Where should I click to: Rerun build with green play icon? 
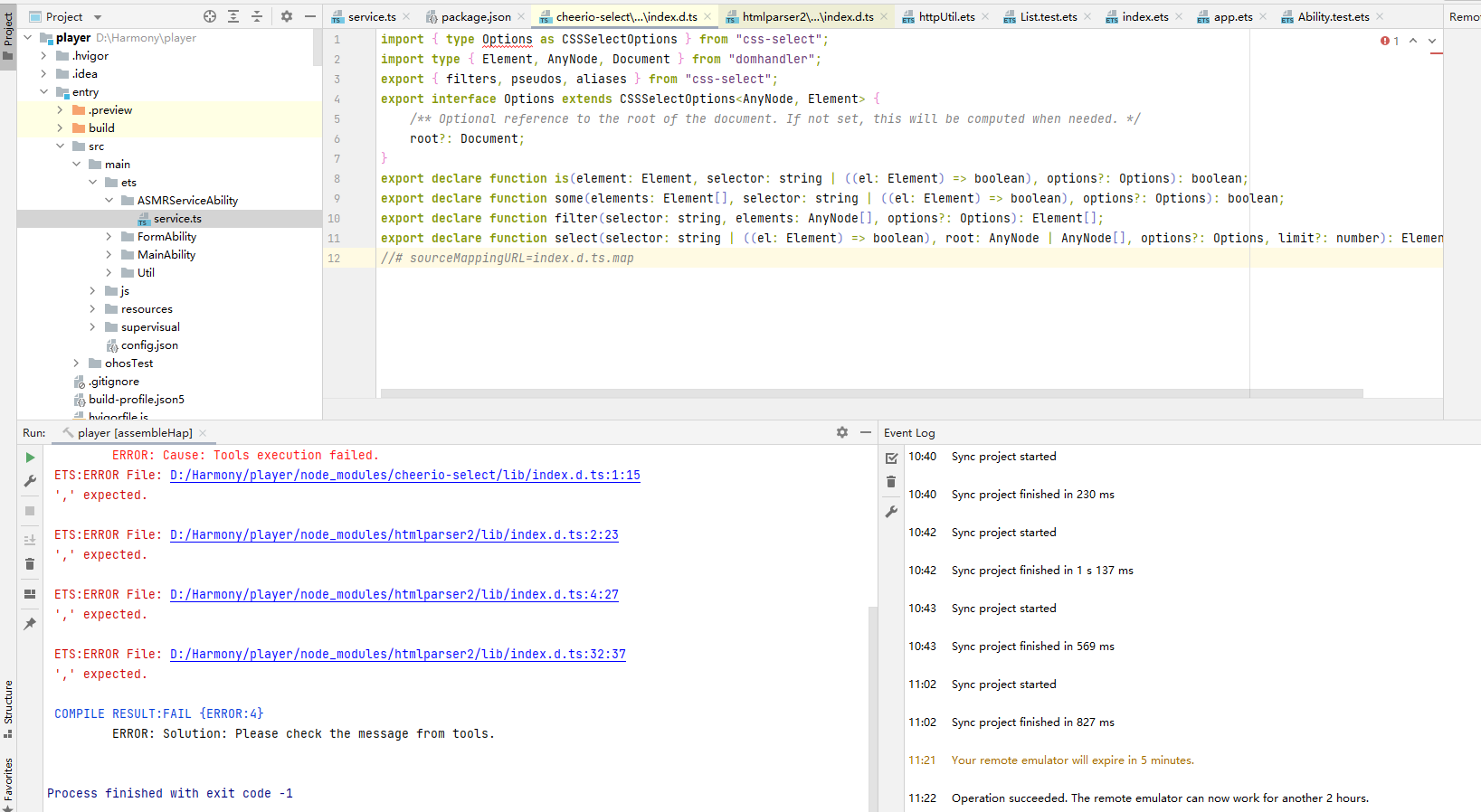tap(30, 458)
